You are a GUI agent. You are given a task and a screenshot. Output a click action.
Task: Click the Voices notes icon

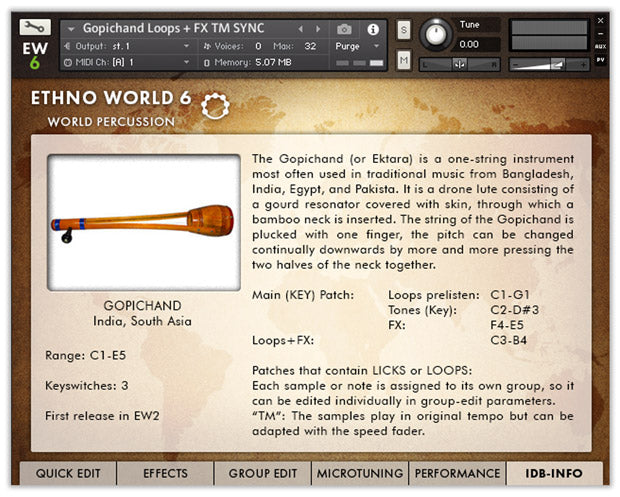click(x=207, y=46)
